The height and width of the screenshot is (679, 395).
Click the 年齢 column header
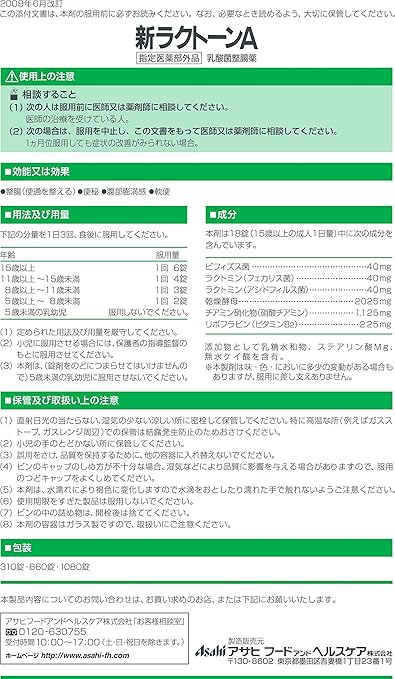point(8,255)
